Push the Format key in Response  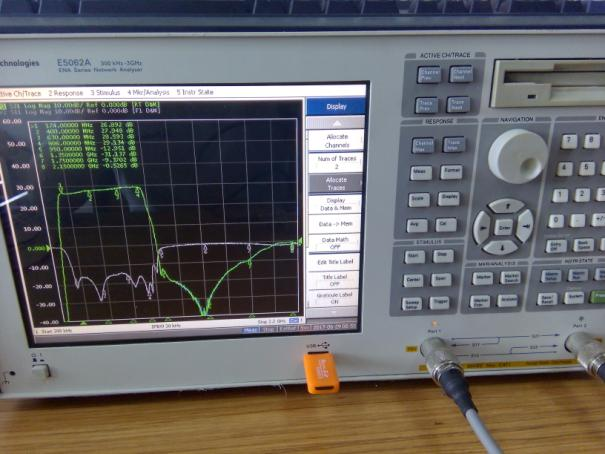click(451, 172)
